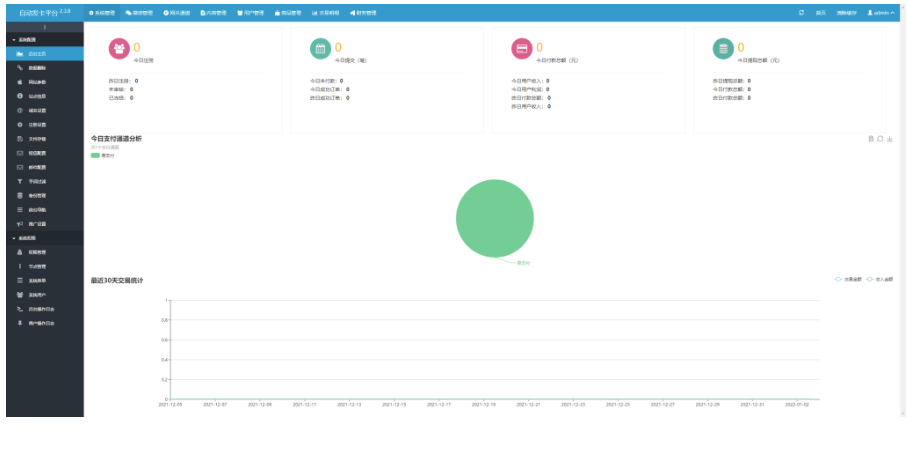This screenshot has width=909, height=449.
Task: Open the chart data view icon
Action: coord(870,138)
